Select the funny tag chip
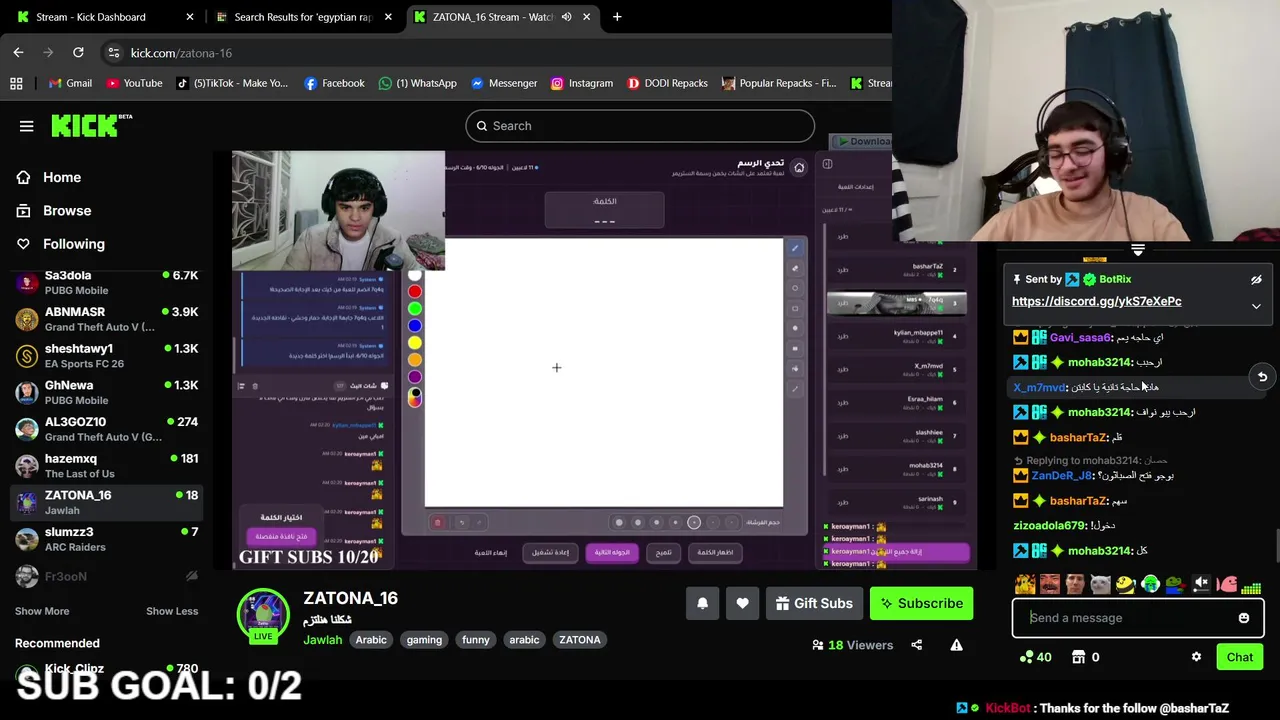Image resolution: width=1280 pixels, height=720 pixels. tap(476, 640)
